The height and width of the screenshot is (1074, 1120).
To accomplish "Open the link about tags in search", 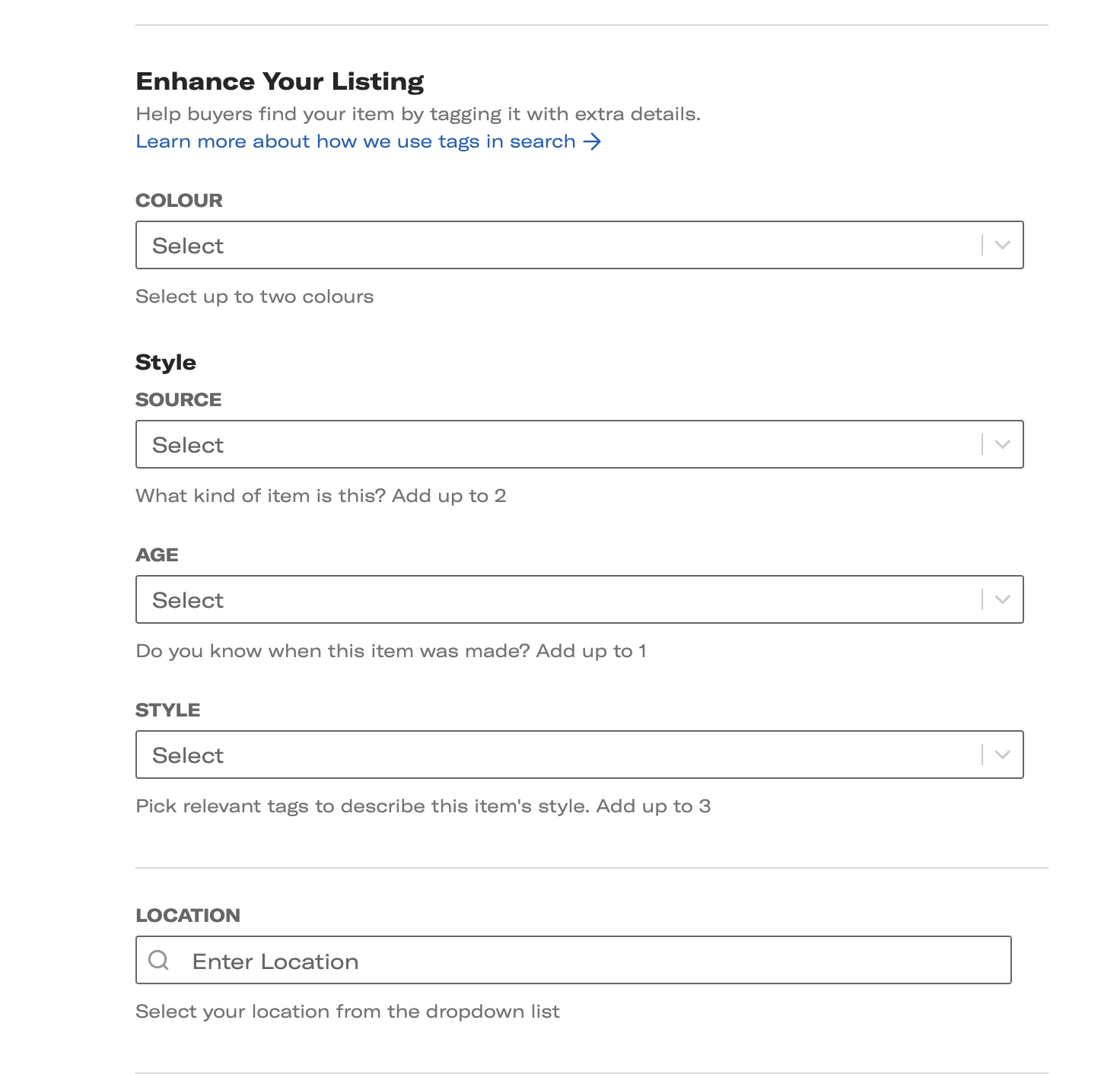I will point(354,141).
